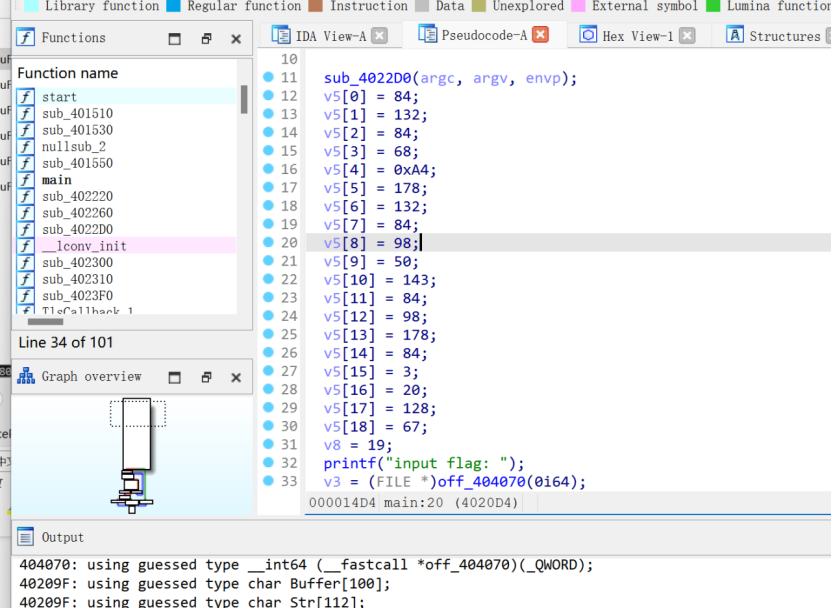This screenshot has width=831, height=608.
Task: Toggle breakpoint dot on line 16
Action: [268, 169]
